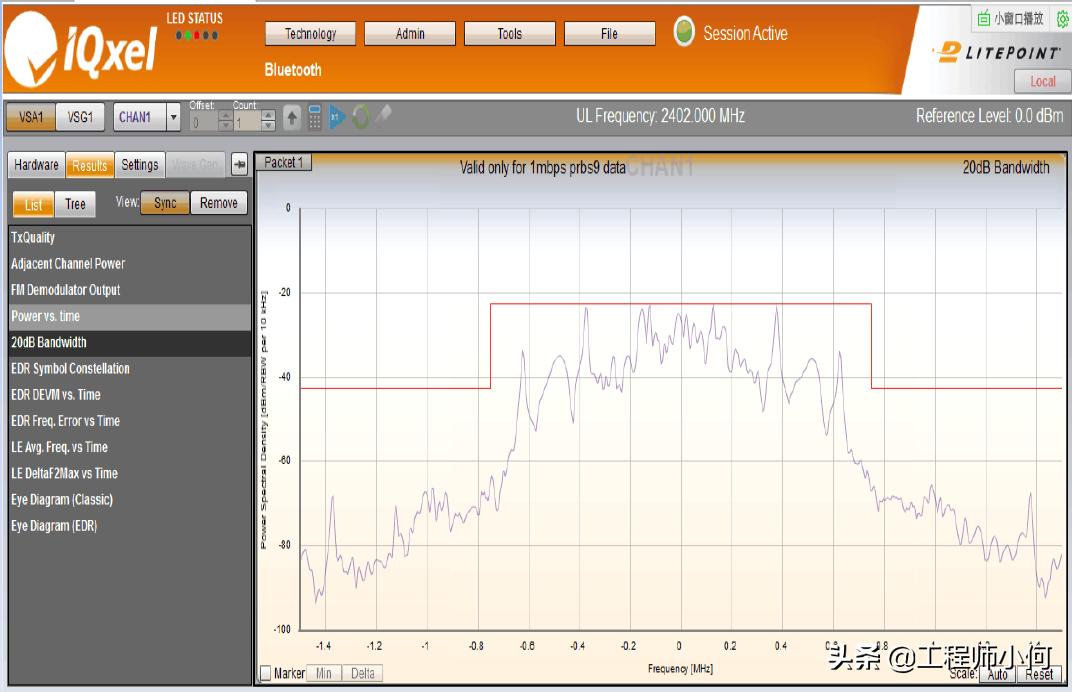Select the VSG1 module button
1072x692 pixels.
pyautogui.click(x=80, y=118)
